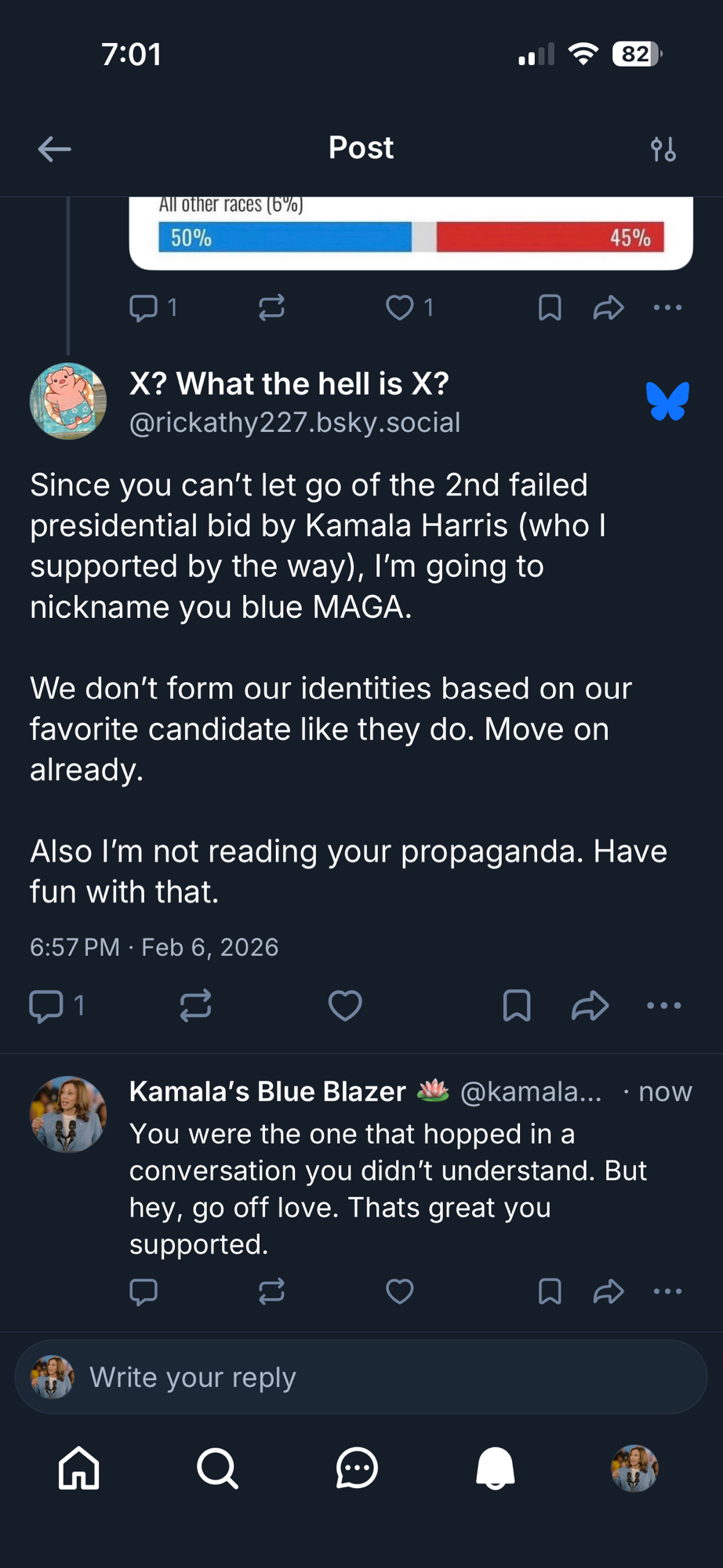This screenshot has width=723, height=1568.
Task: Repost Kamala's Blue Blazer reply
Action: [271, 1291]
